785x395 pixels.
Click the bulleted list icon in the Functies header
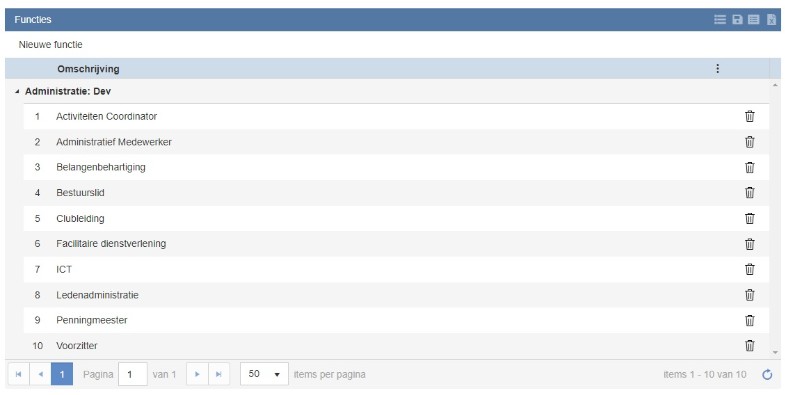[x=720, y=20]
